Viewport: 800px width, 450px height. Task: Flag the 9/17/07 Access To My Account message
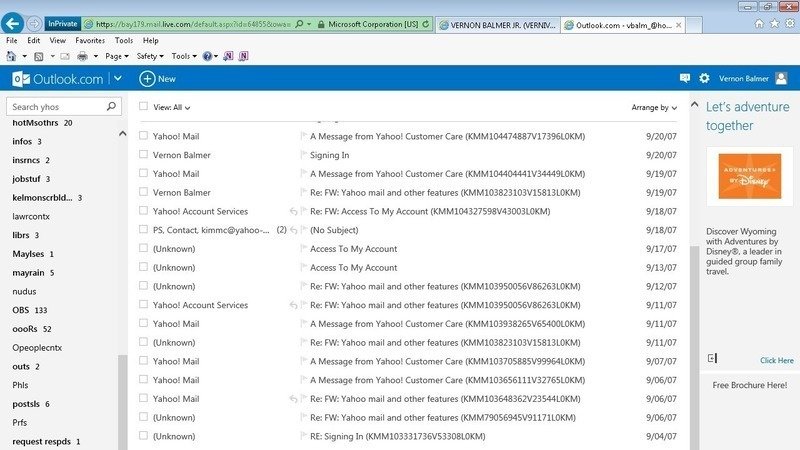(x=303, y=248)
